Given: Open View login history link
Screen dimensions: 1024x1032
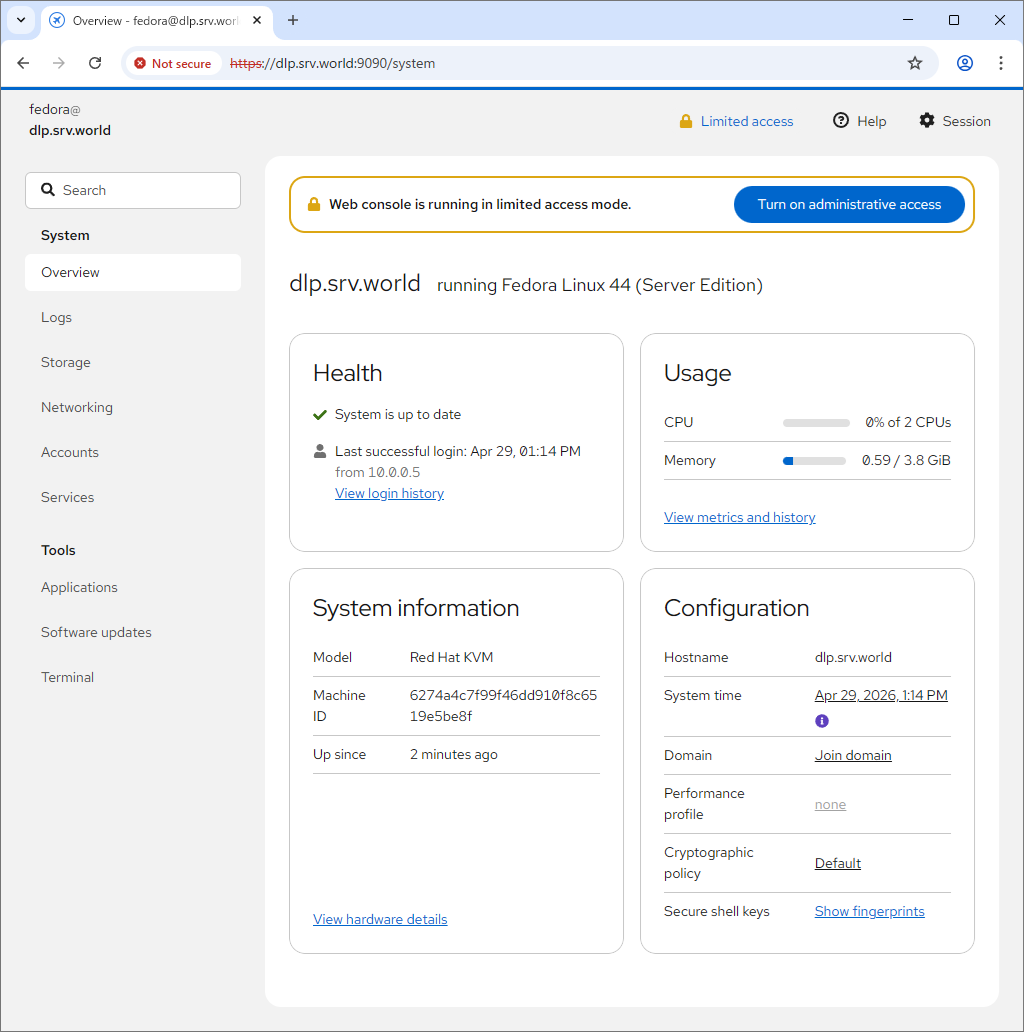Looking at the screenshot, I should coord(389,493).
